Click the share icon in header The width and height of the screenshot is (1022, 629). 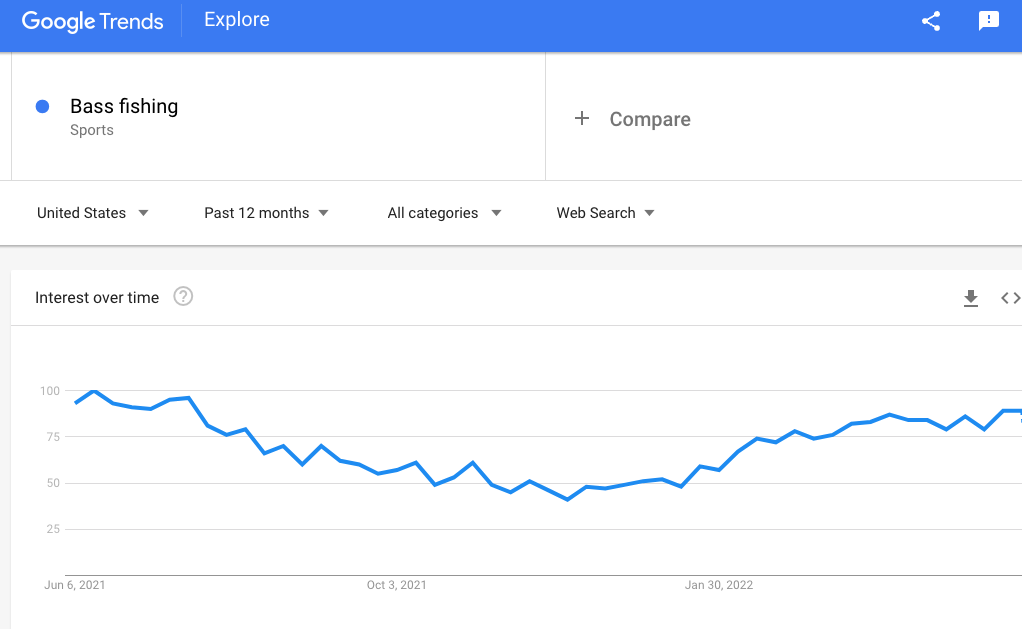tap(931, 21)
